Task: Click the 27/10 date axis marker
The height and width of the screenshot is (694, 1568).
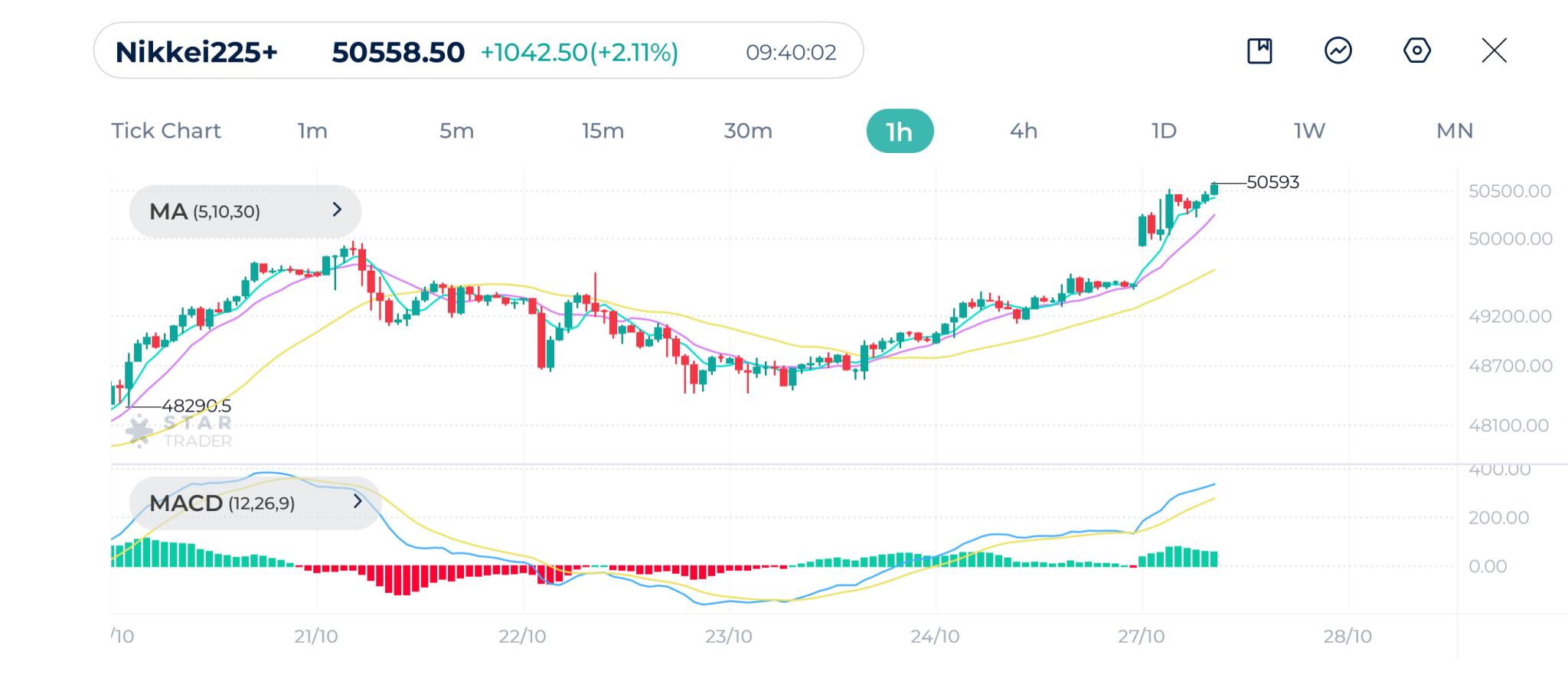Action: tap(1141, 637)
